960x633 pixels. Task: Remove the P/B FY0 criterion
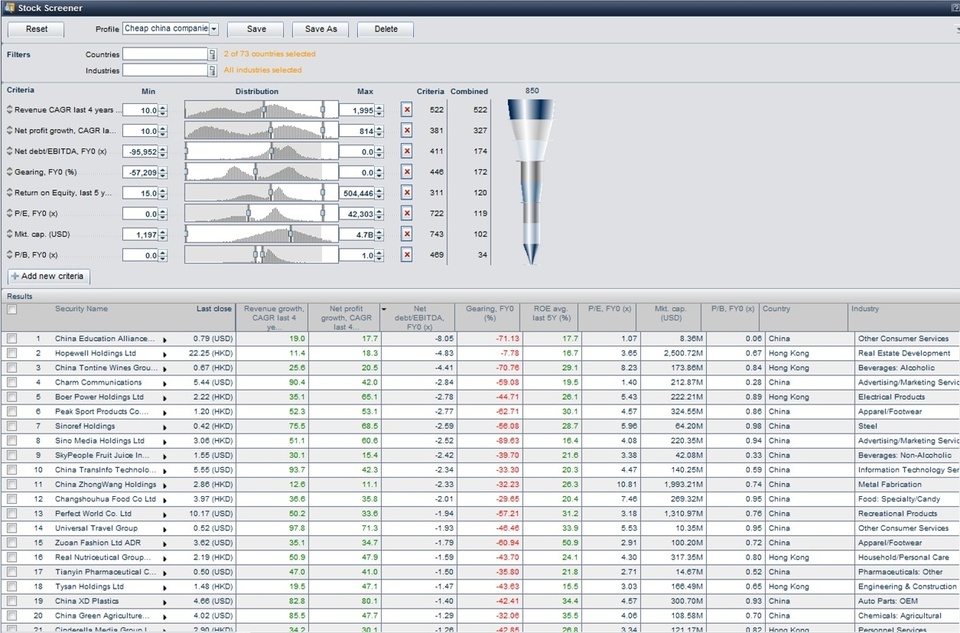click(x=407, y=255)
